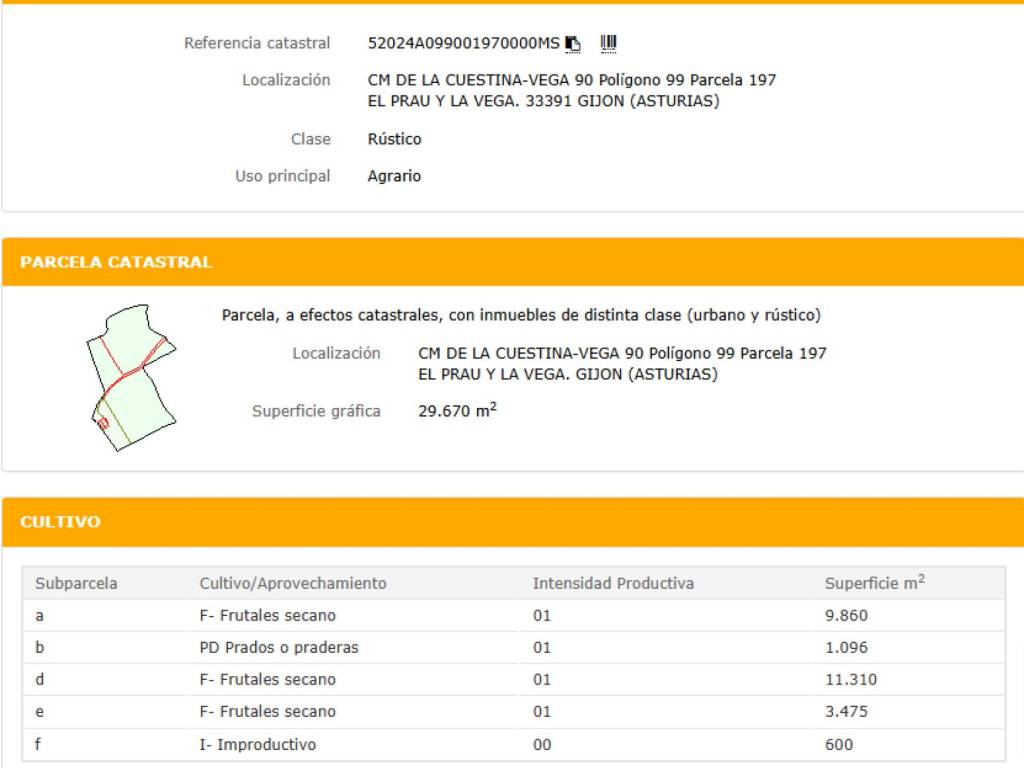
Task: Click the Superficie gráfica value 29.670 m²
Action: click(457, 410)
